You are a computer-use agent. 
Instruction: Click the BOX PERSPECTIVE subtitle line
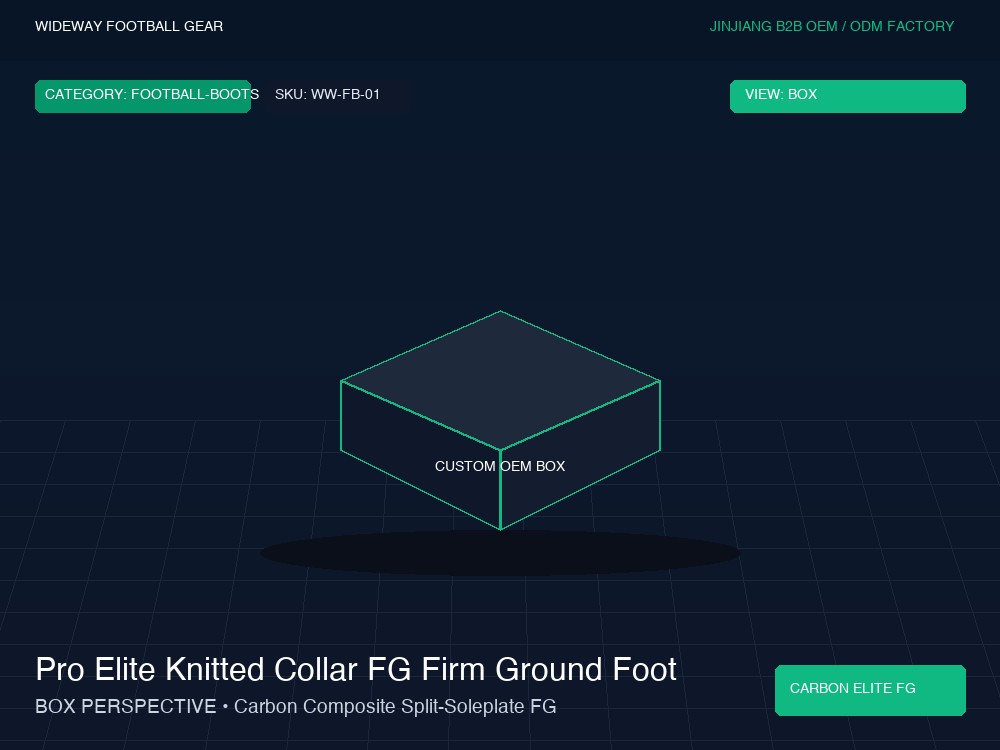[x=296, y=707]
